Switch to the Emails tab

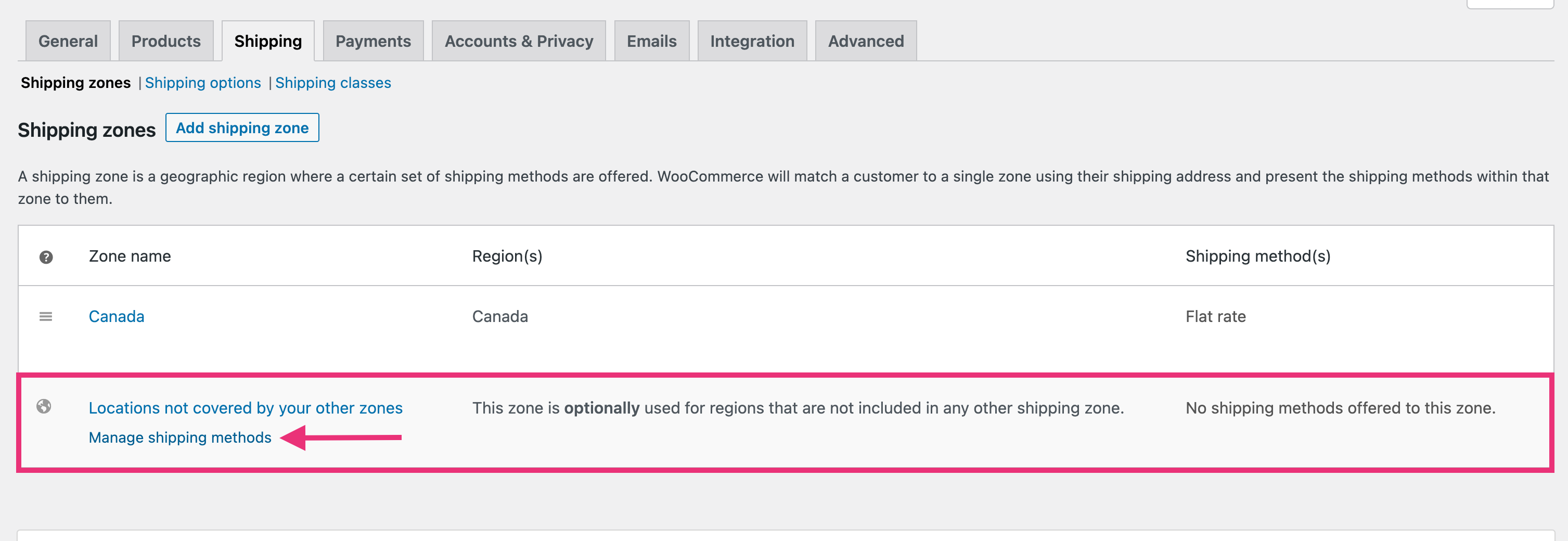coord(651,42)
